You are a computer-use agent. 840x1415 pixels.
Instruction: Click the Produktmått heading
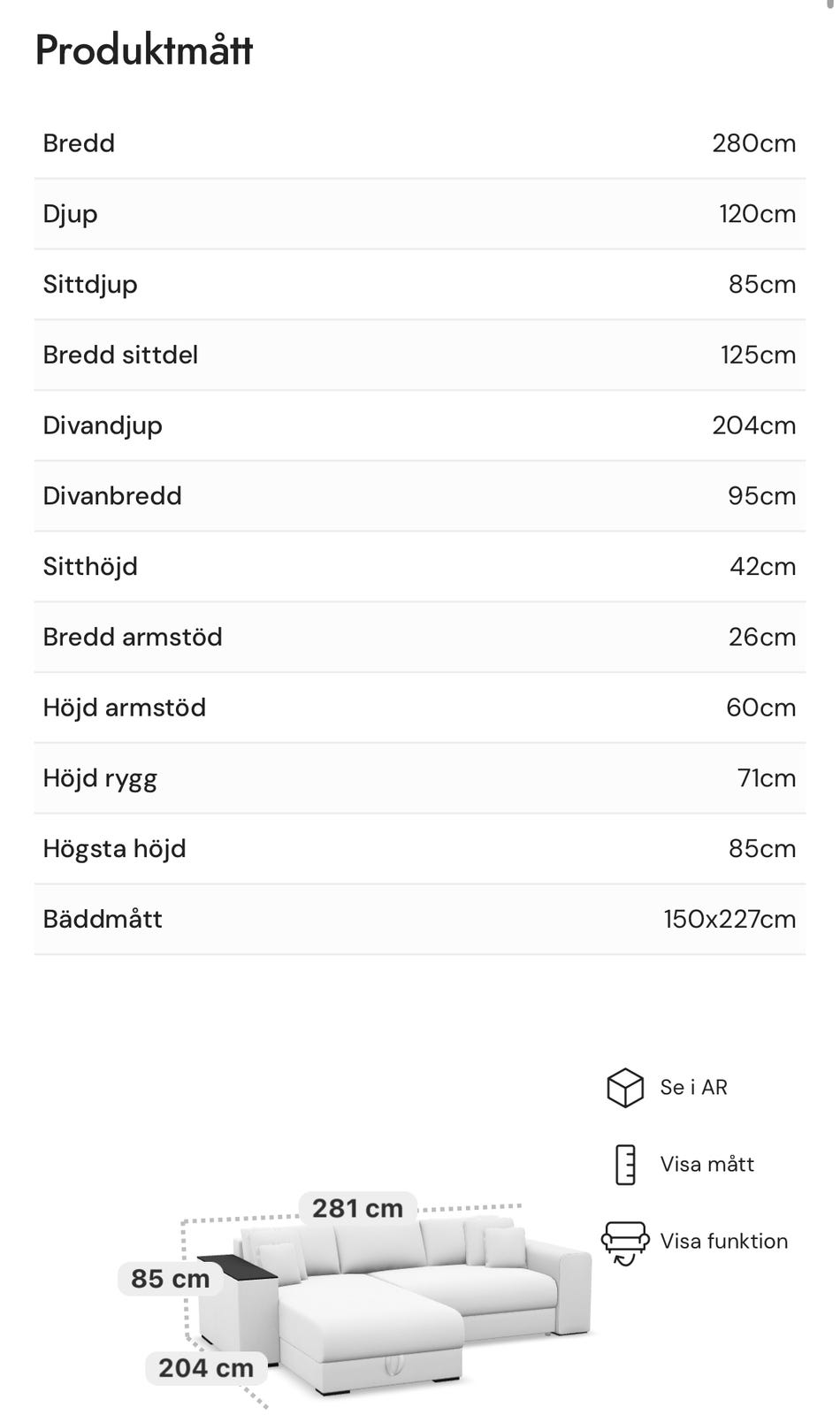(x=144, y=50)
